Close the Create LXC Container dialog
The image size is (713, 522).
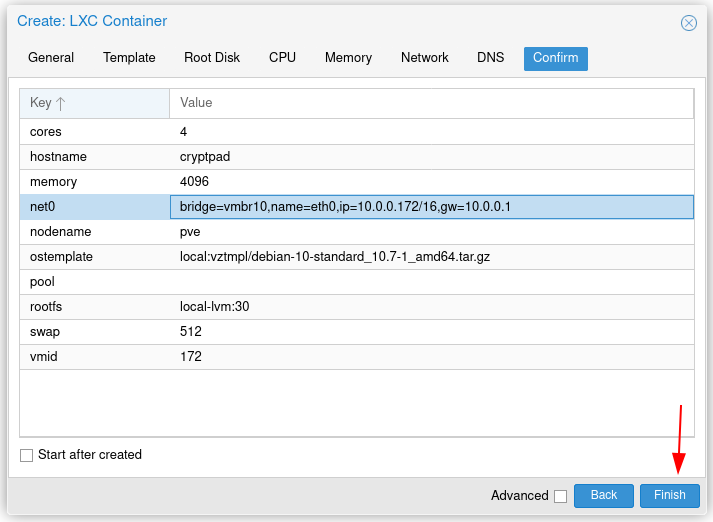[x=688, y=23]
